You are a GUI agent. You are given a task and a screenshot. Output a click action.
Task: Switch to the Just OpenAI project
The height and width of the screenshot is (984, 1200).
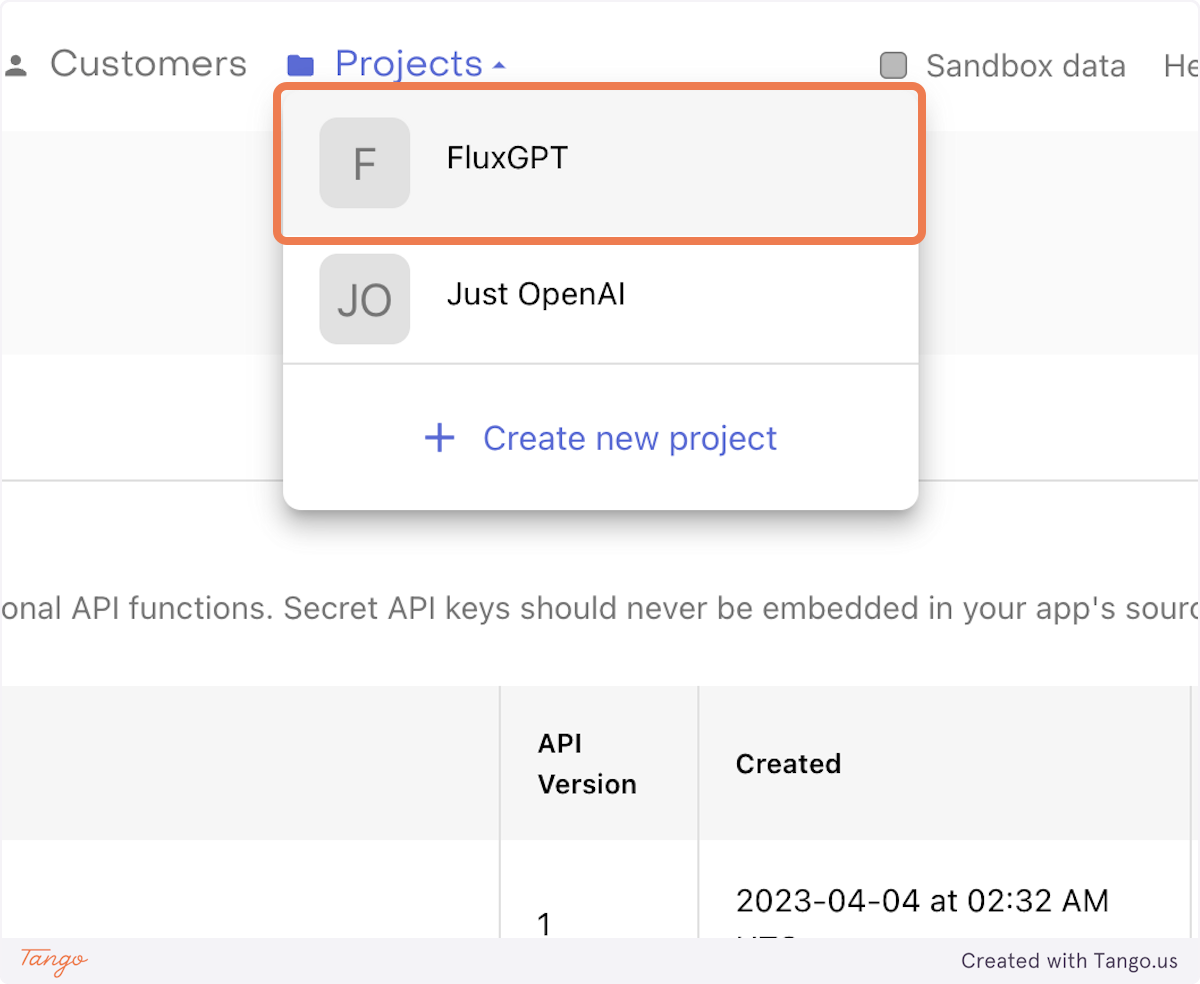pos(536,295)
